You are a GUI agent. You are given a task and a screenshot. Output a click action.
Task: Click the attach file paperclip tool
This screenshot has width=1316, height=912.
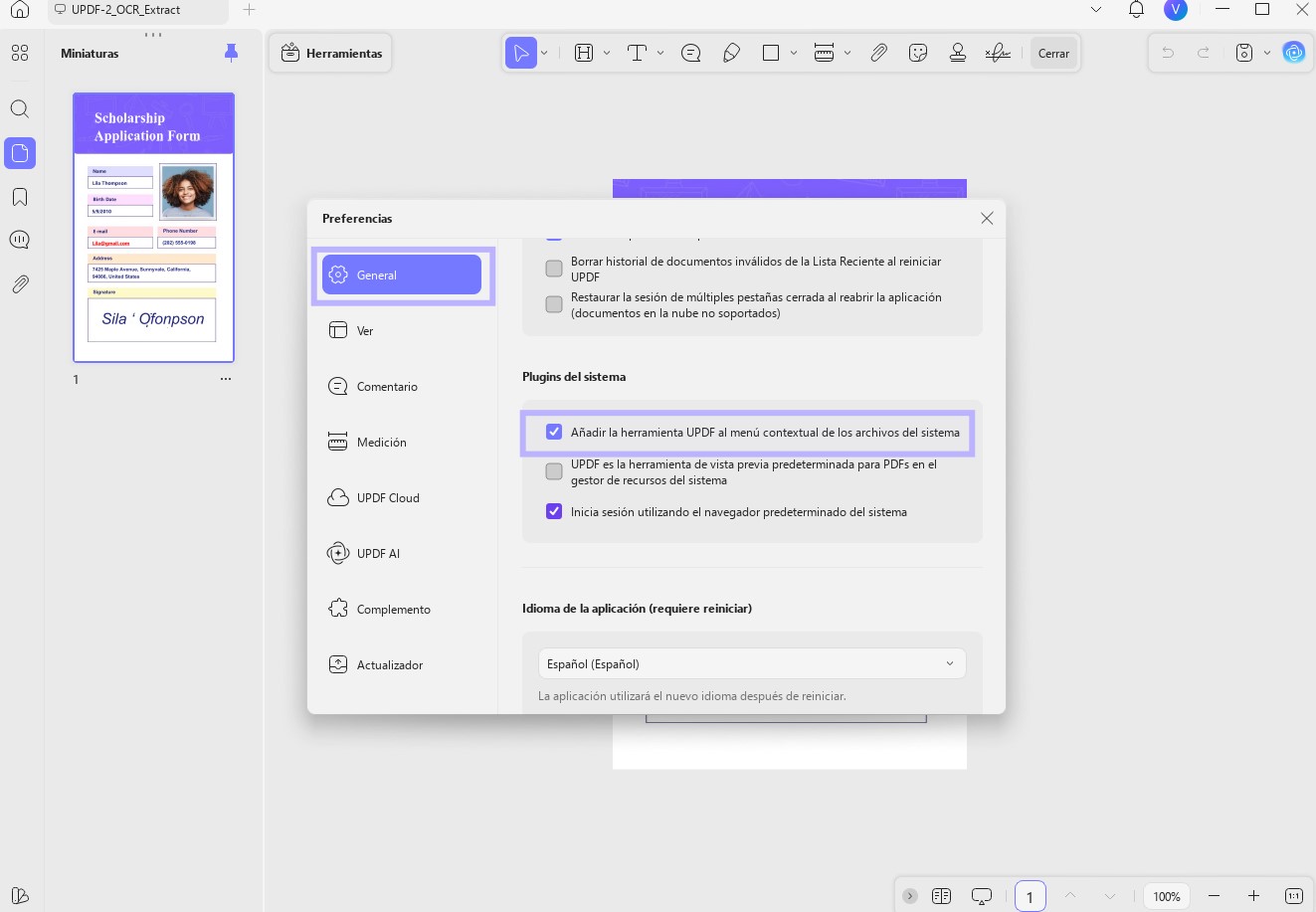(878, 54)
